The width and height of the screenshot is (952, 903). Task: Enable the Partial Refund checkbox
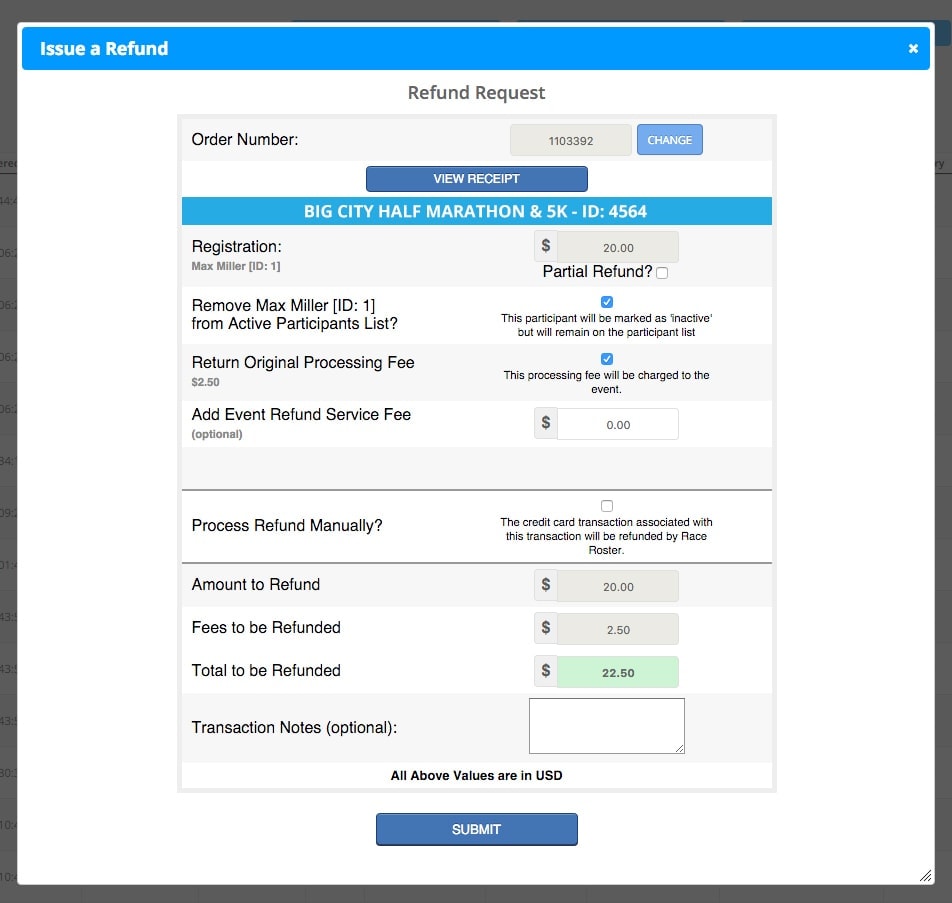click(x=662, y=273)
